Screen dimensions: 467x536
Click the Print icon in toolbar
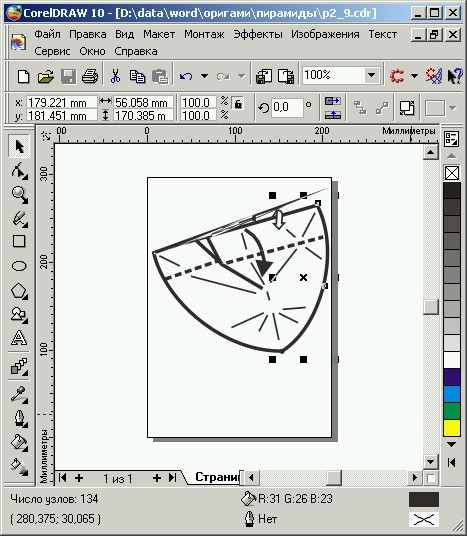click(90, 76)
